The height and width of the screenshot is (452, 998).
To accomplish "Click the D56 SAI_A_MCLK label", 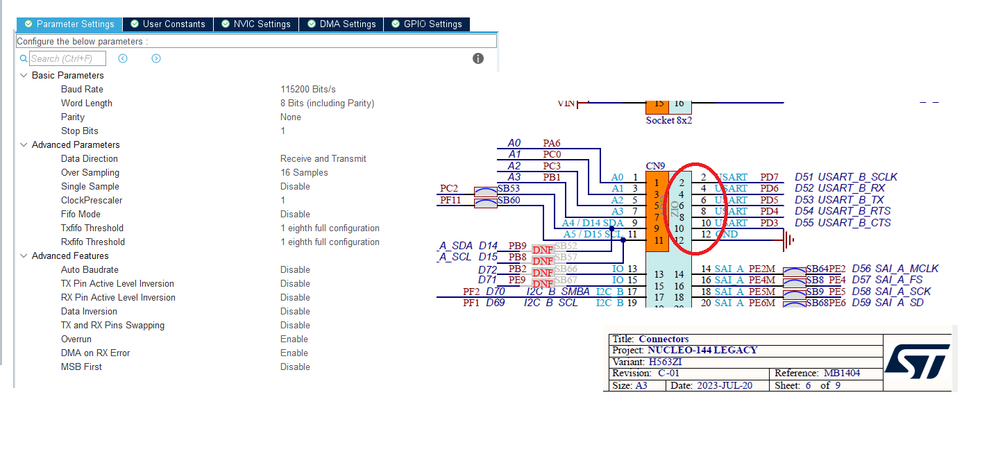I will pyautogui.click(x=895, y=269).
